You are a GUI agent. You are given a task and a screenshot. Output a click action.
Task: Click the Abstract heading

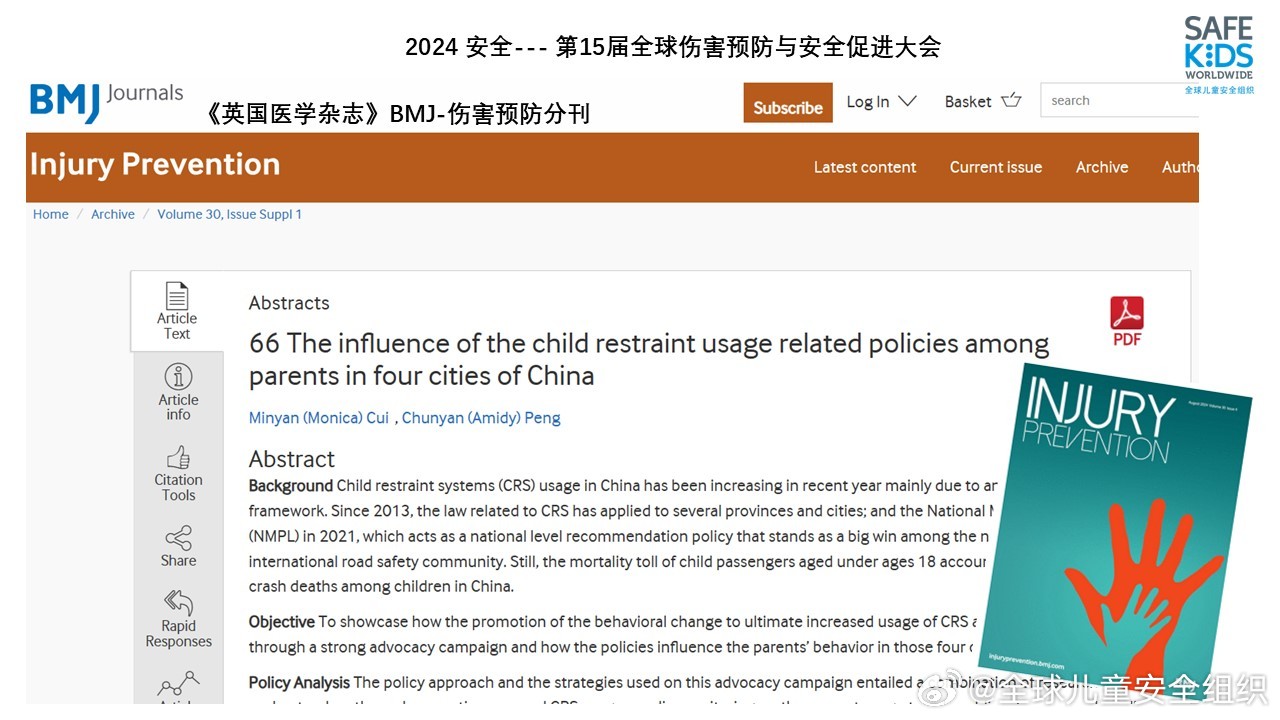click(x=292, y=459)
